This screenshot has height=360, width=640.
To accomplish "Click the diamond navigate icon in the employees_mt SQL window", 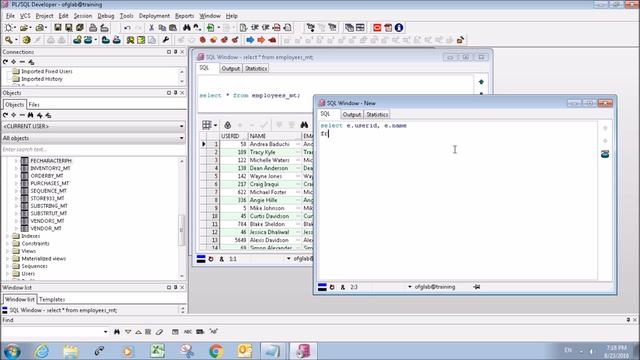I will click(481, 82).
